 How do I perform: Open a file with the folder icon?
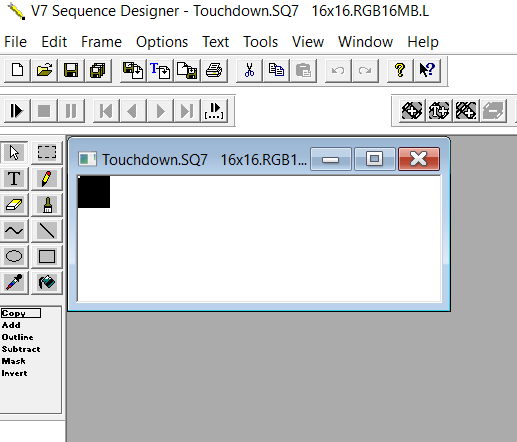tap(44, 71)
